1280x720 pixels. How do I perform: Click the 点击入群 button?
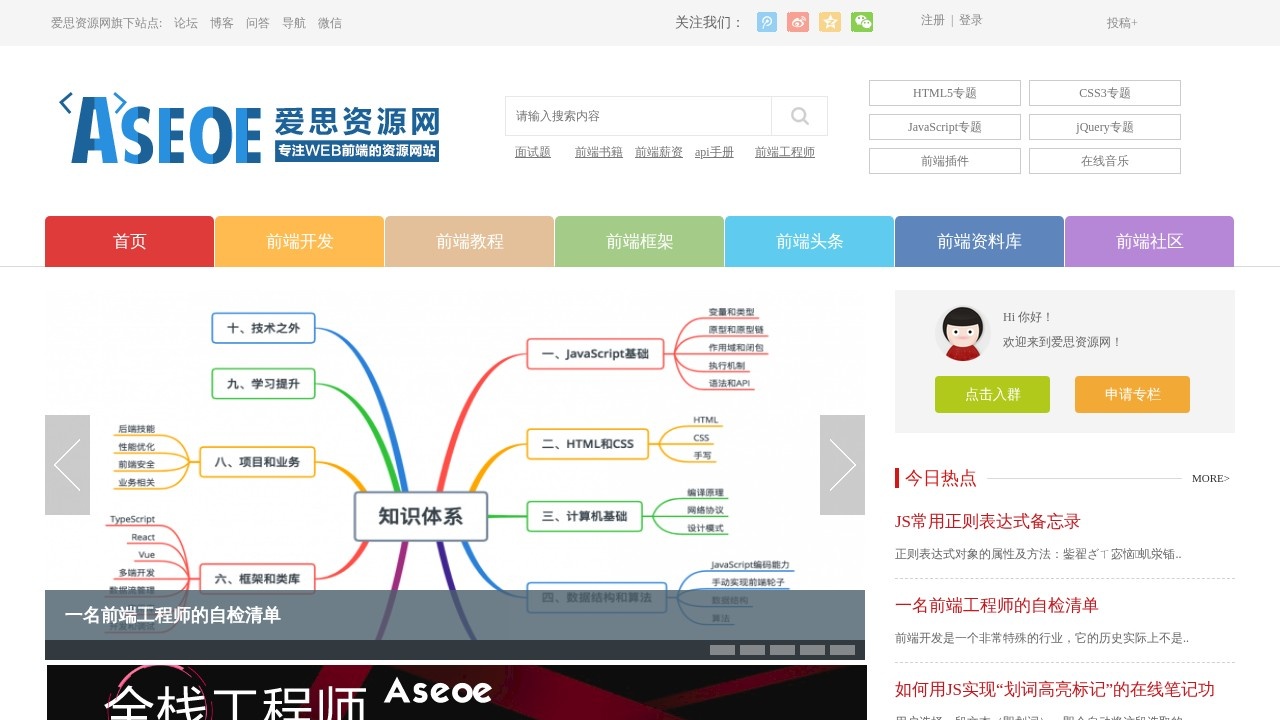point(992,394)
